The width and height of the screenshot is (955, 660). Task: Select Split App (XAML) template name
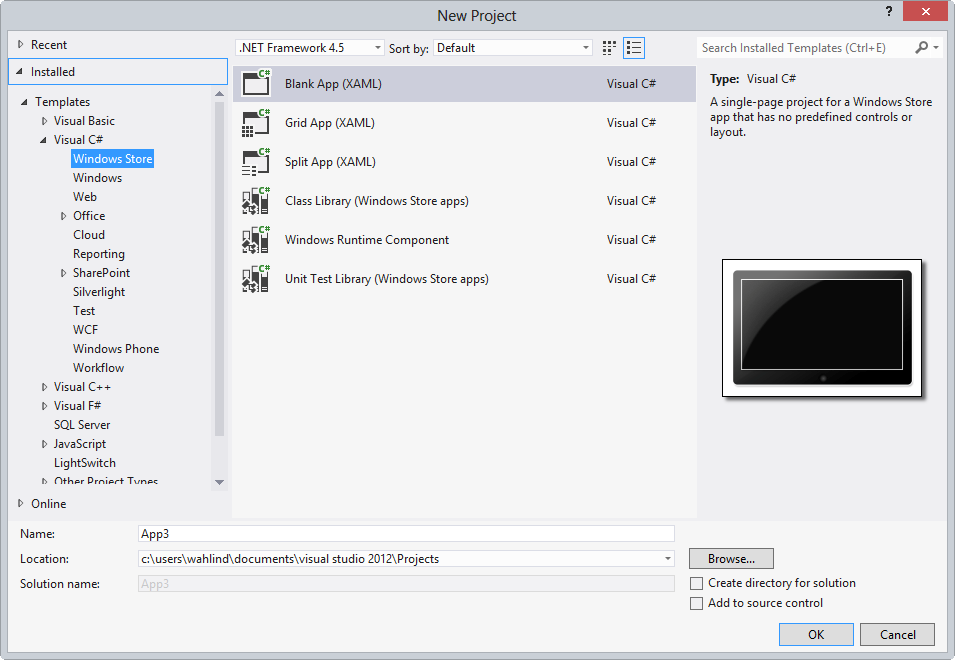(330, 161)
